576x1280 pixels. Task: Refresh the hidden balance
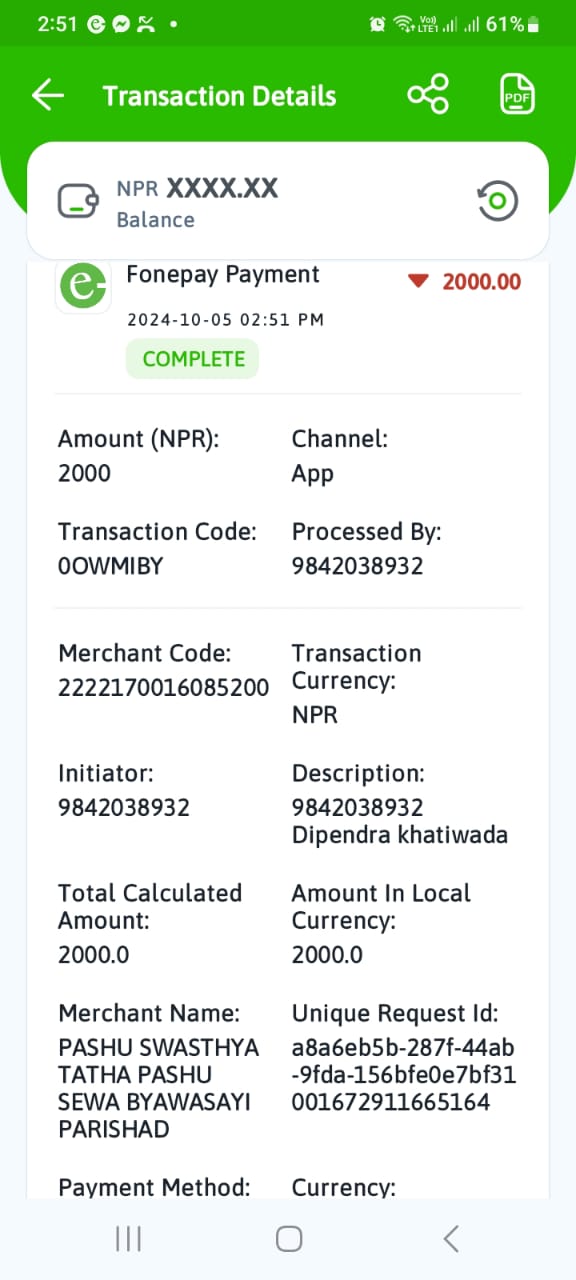(x=497, y=202)
